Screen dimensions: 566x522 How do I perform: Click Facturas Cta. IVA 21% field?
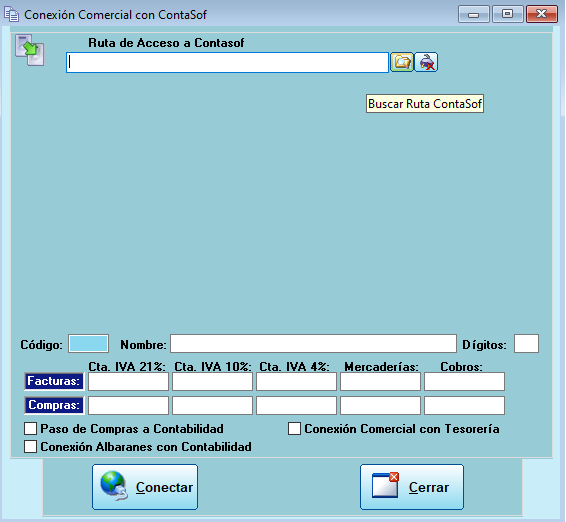pyautogui.click(x=129, y=382)
